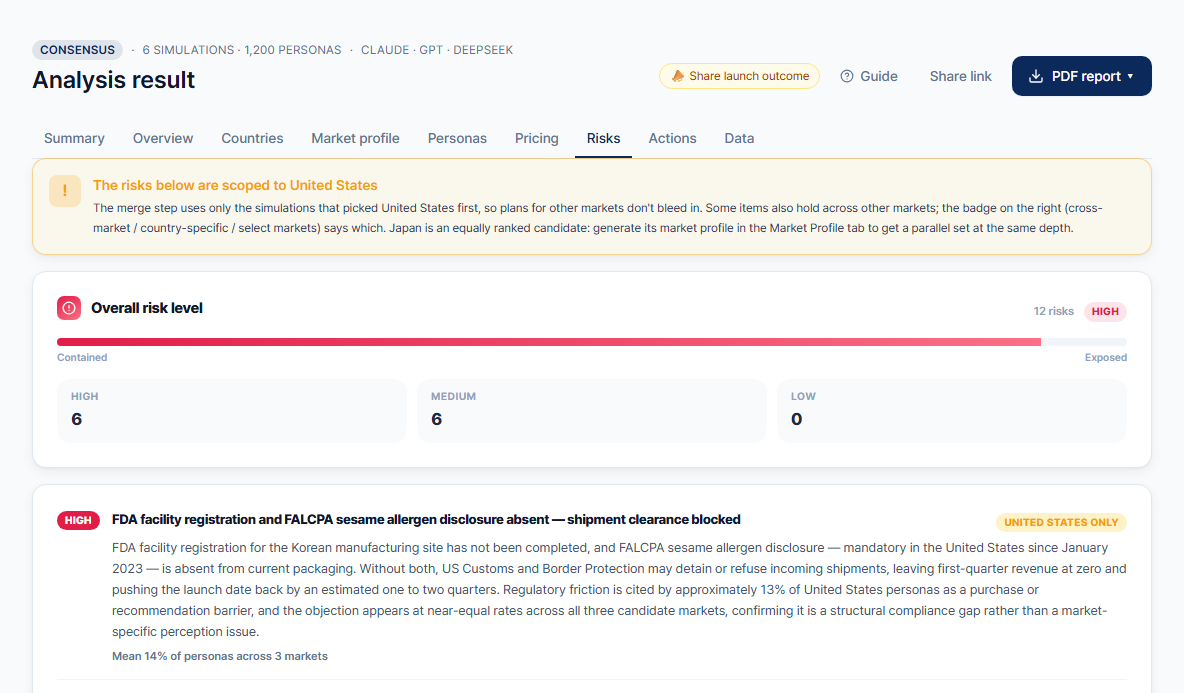Click the download icon on PDF report
This screenshot has height=693, width=1184.
click(x=1036, y=76)
